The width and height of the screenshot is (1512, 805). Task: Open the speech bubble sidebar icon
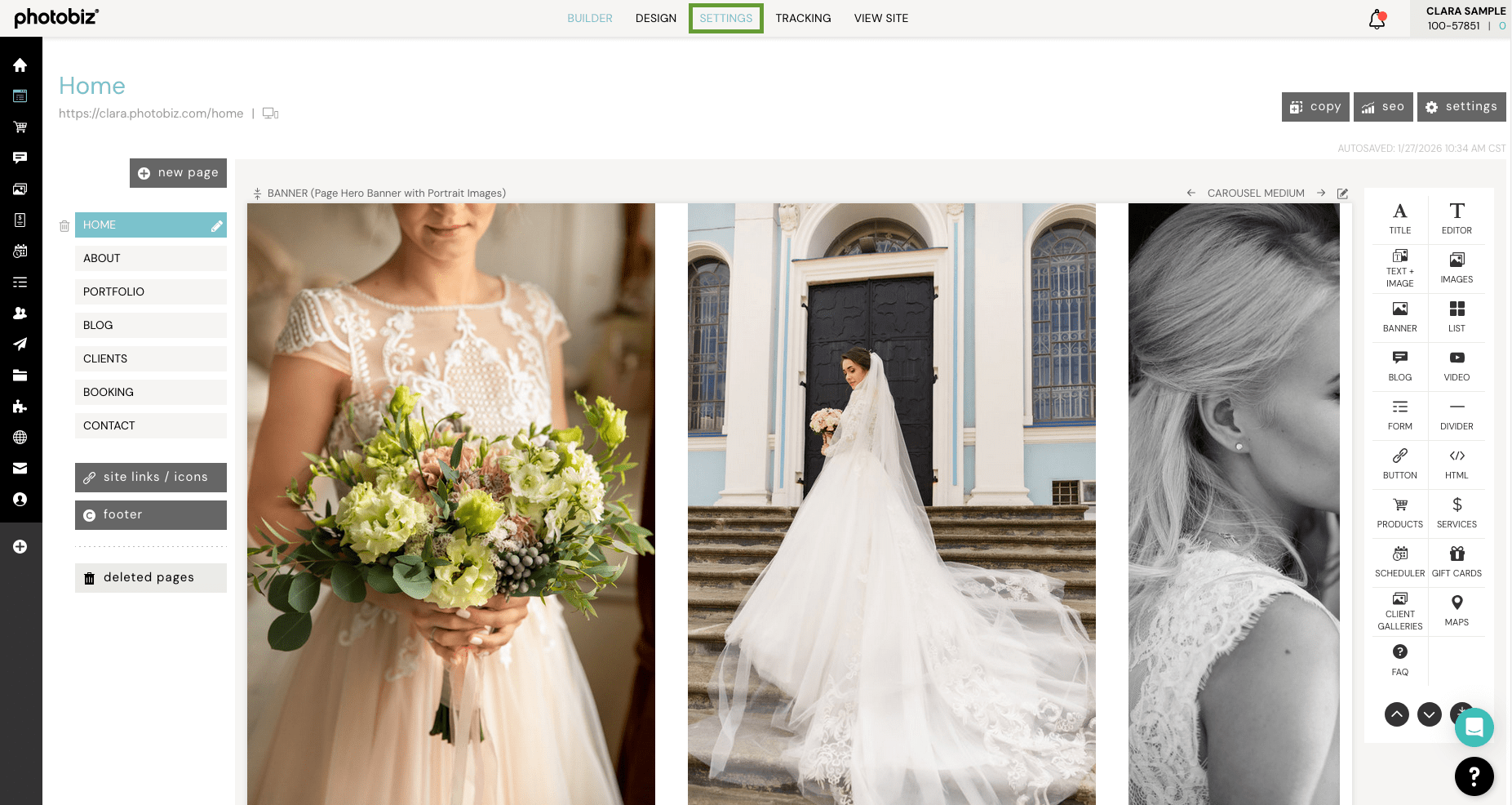click(x=20, y=158)
